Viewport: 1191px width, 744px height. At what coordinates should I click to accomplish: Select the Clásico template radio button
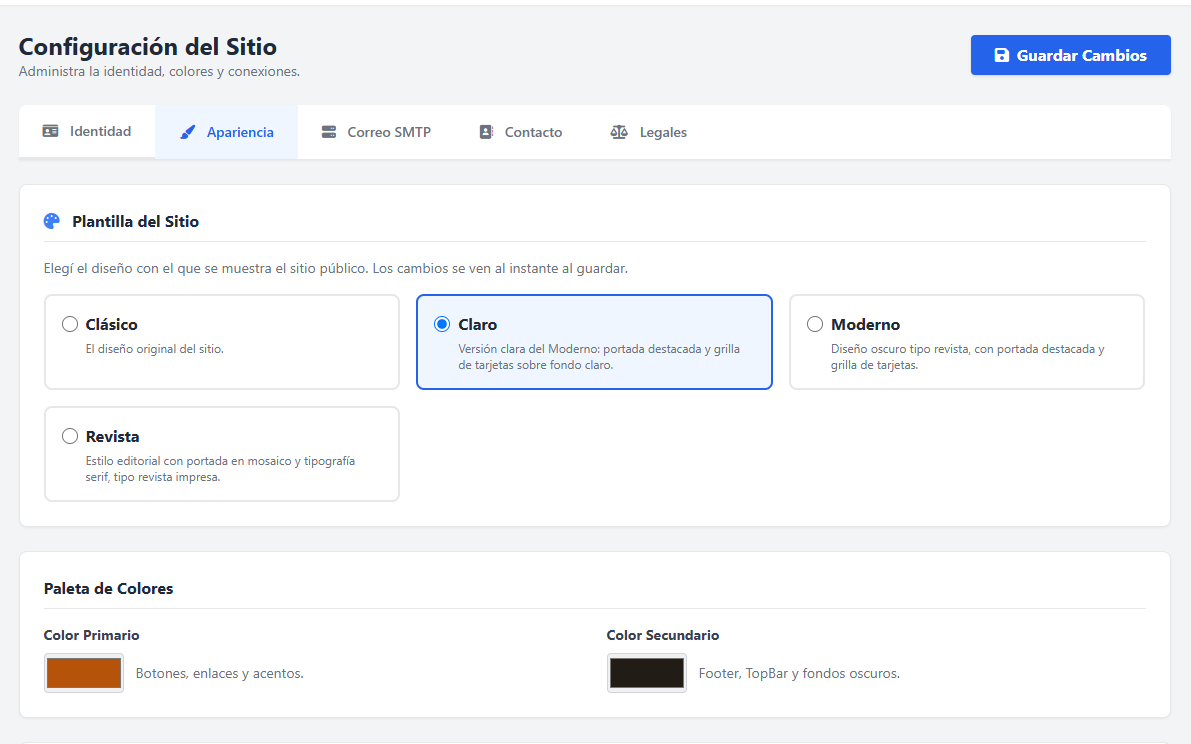70,324
